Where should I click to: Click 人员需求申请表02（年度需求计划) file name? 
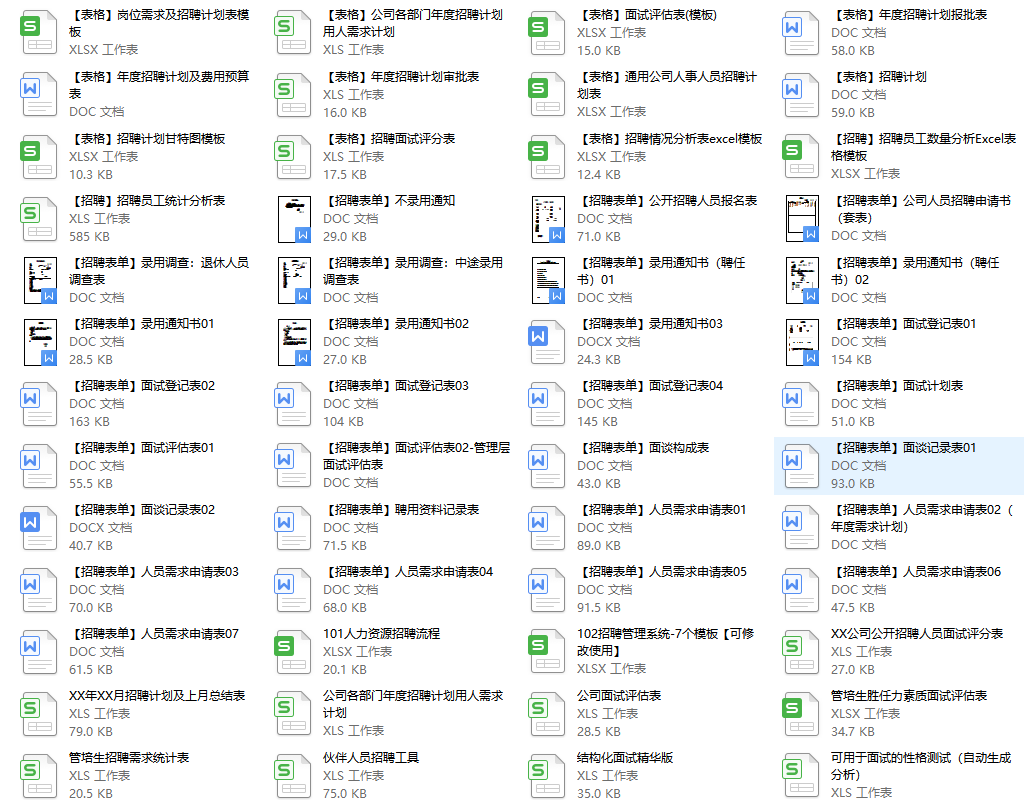coord(922,519)
